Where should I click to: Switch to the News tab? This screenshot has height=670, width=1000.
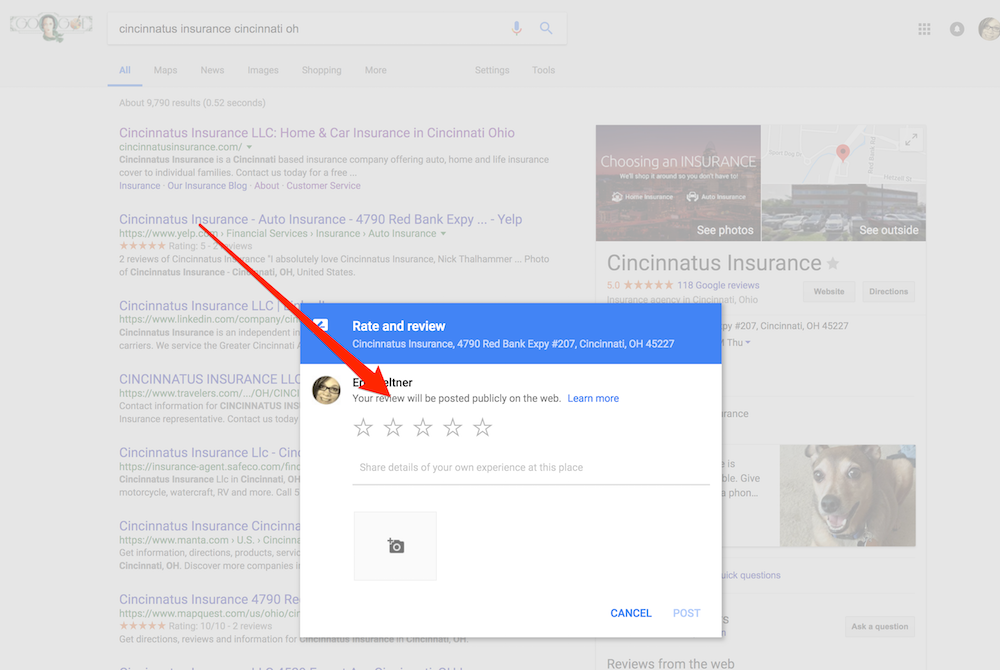[212, 70]
